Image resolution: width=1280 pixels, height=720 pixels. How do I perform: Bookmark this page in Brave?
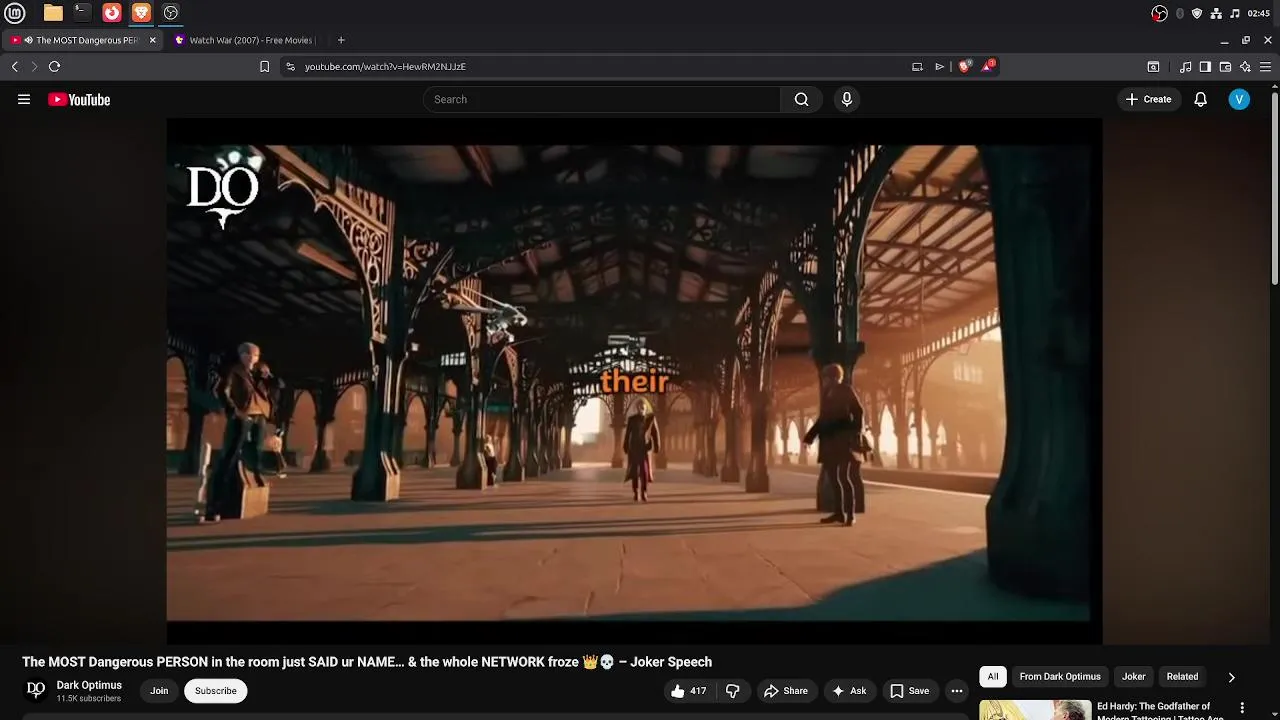[x=264, y=66]
